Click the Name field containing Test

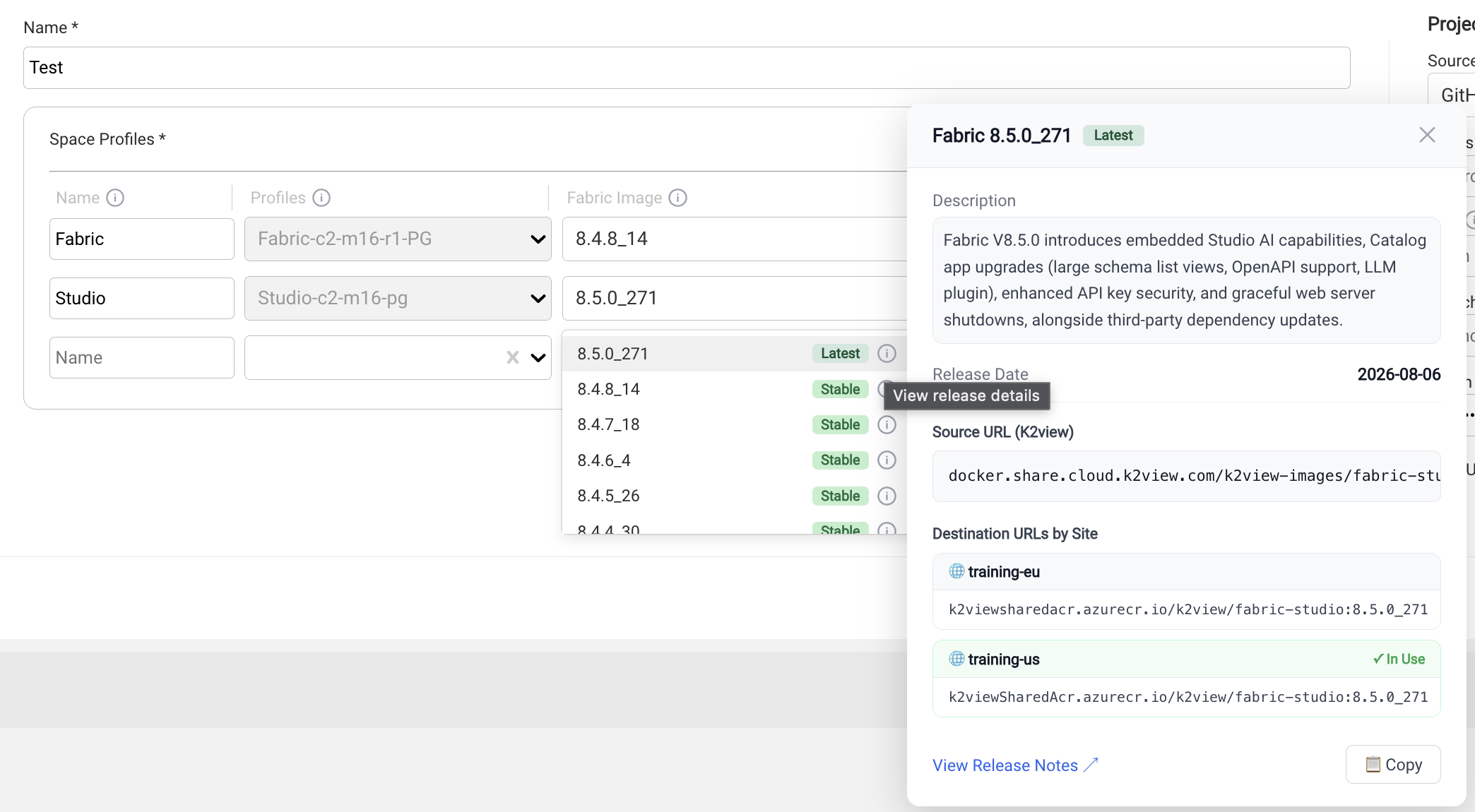(x=687, y=68)
